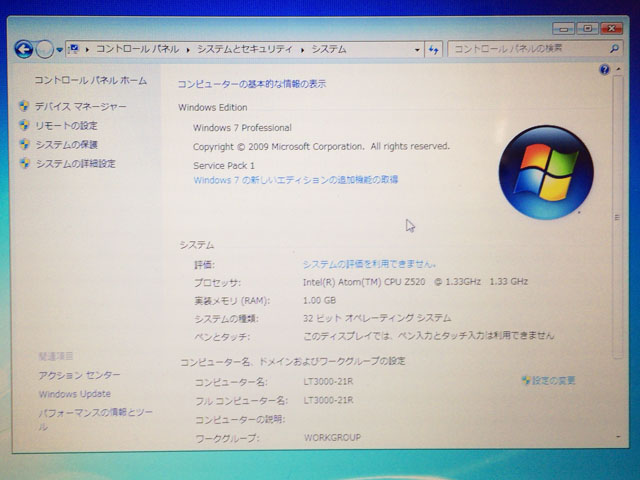Screen dimensions: 640x480
Task: Expand arrow after コントロール パネル breadcrumb
Action: [188, 50]
